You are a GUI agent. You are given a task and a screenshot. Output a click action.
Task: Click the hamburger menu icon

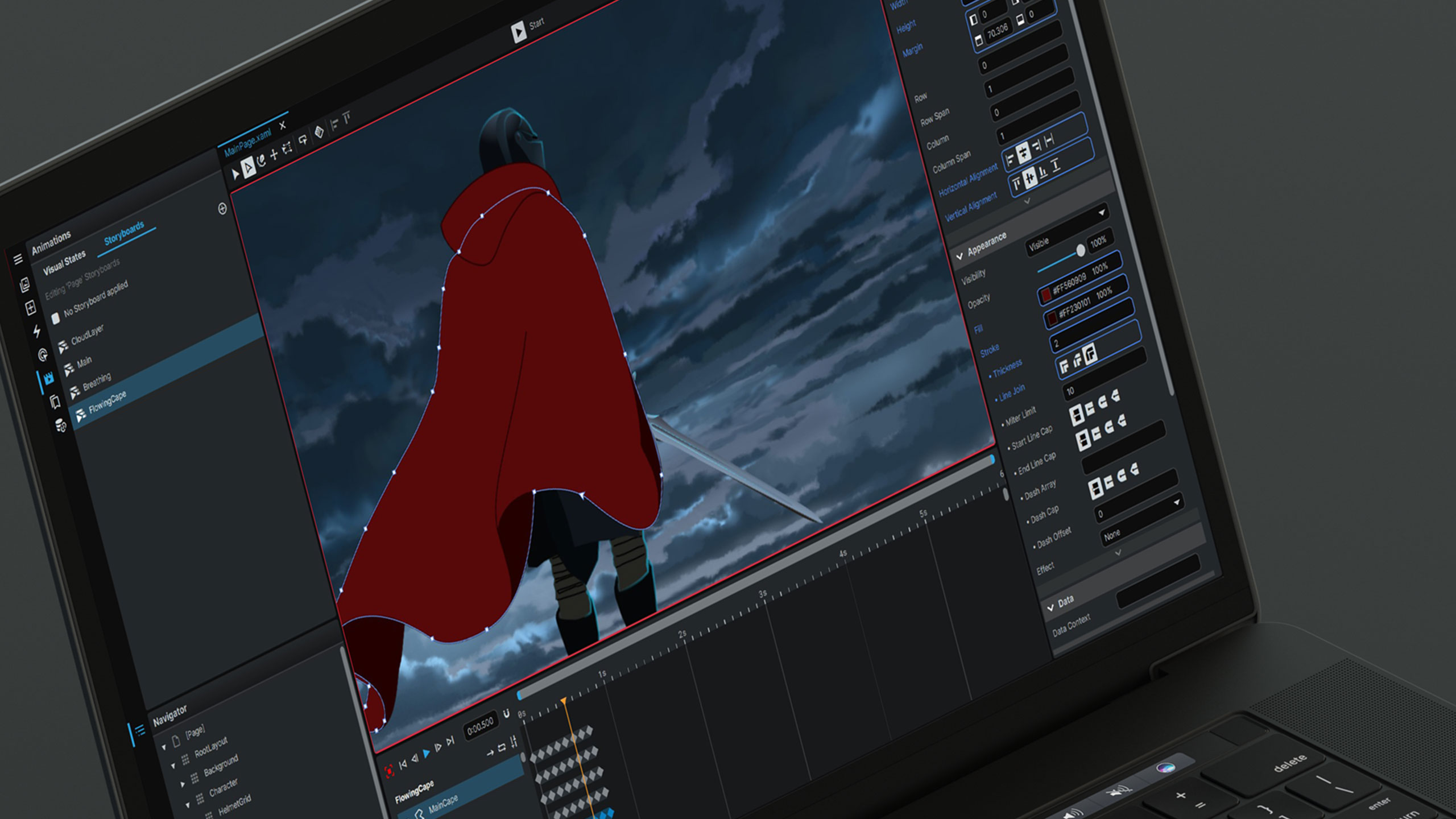[x=18, y=259]
